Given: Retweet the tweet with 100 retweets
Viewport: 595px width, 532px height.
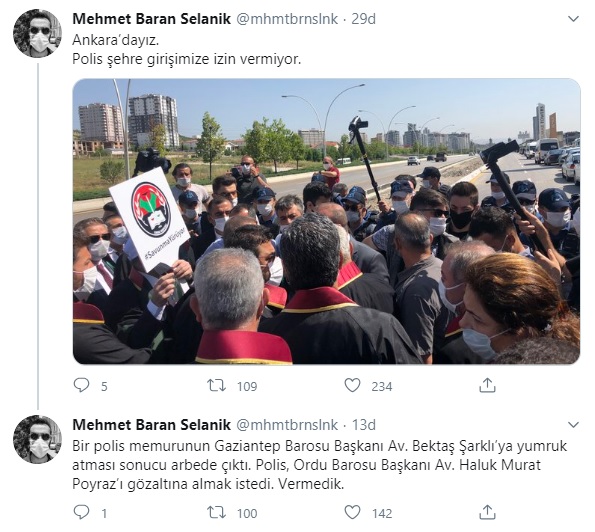Looking at the screenshot, I should [217, 512].
